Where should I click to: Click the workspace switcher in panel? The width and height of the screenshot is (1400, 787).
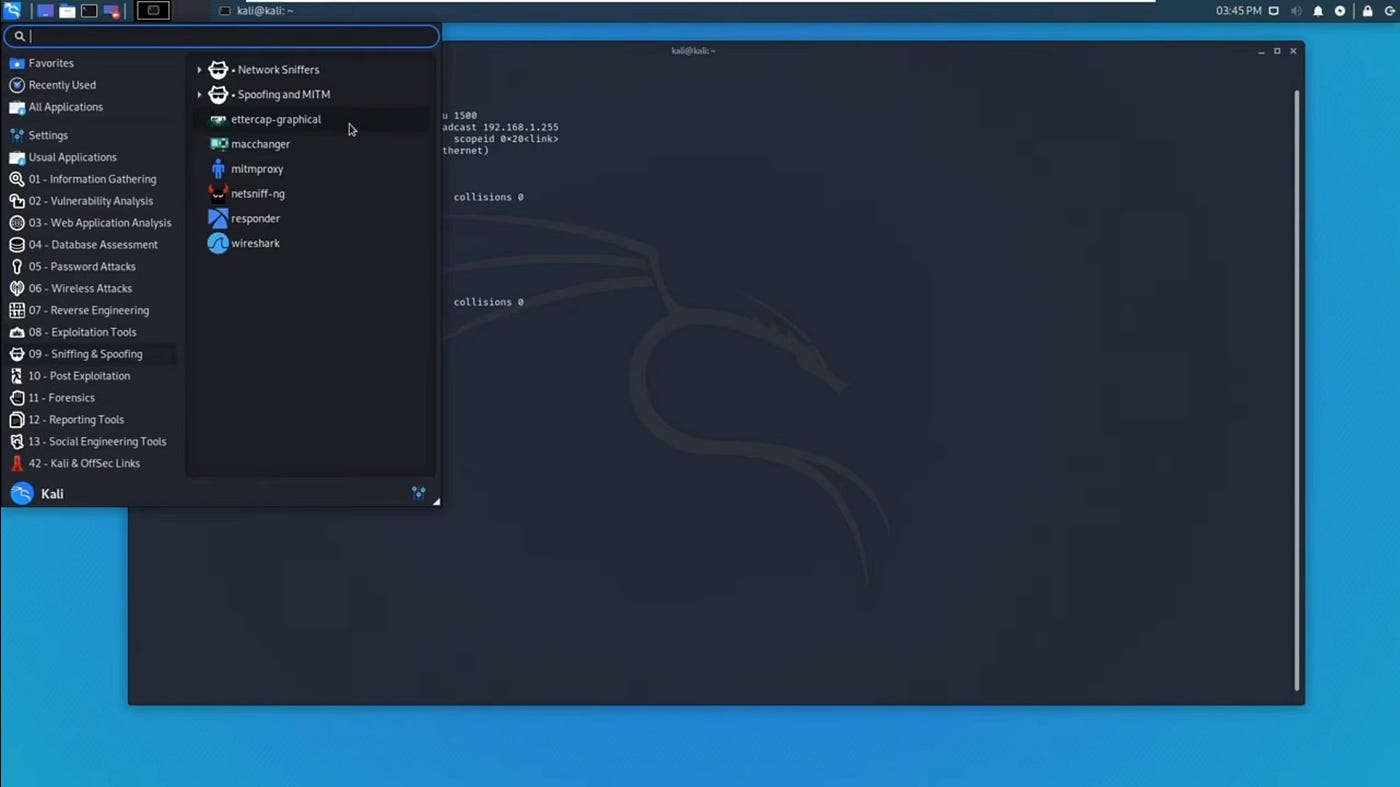point(153,11)
